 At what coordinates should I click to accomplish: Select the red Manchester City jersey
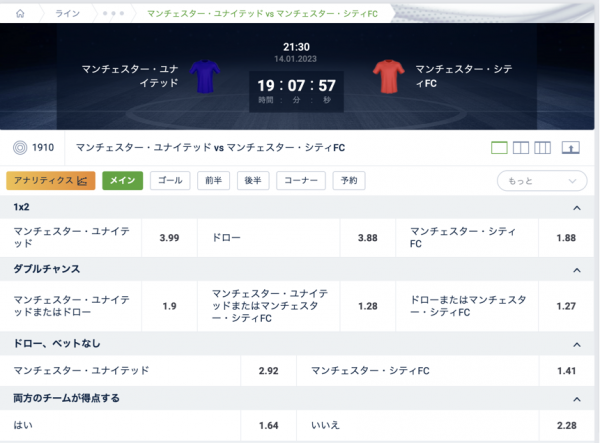[388, 76]
